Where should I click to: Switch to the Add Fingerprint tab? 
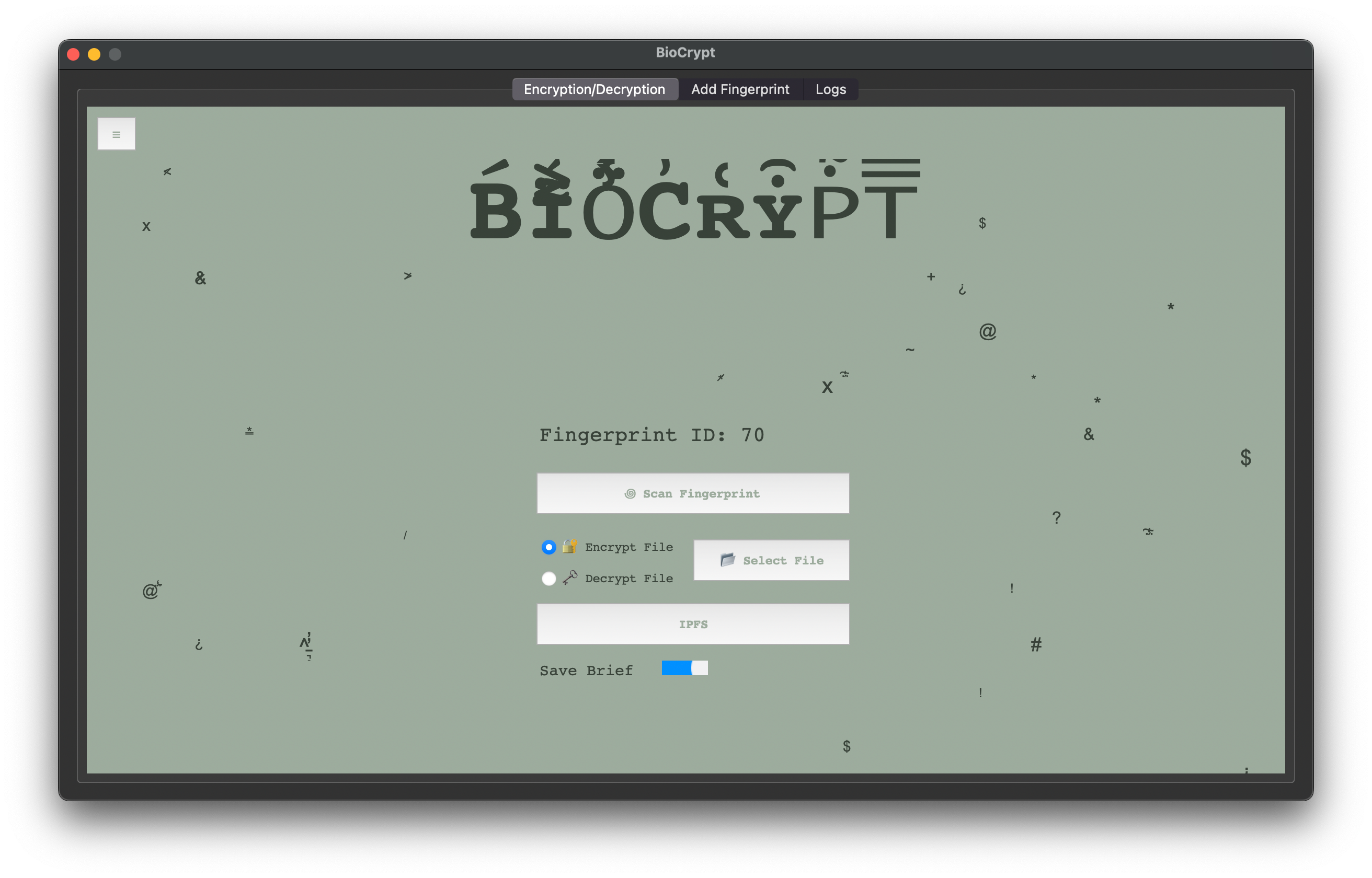coord(740,89)
